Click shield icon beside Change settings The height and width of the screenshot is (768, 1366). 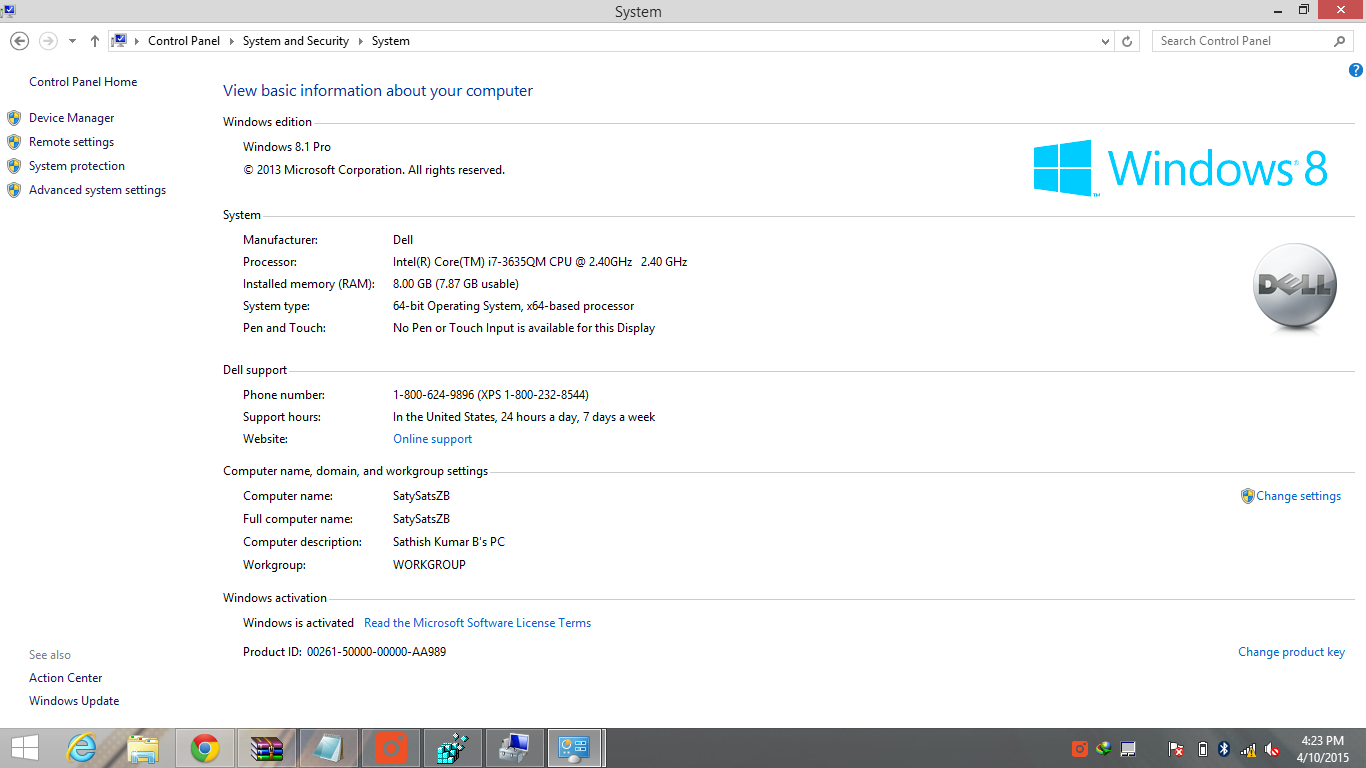1247,496
